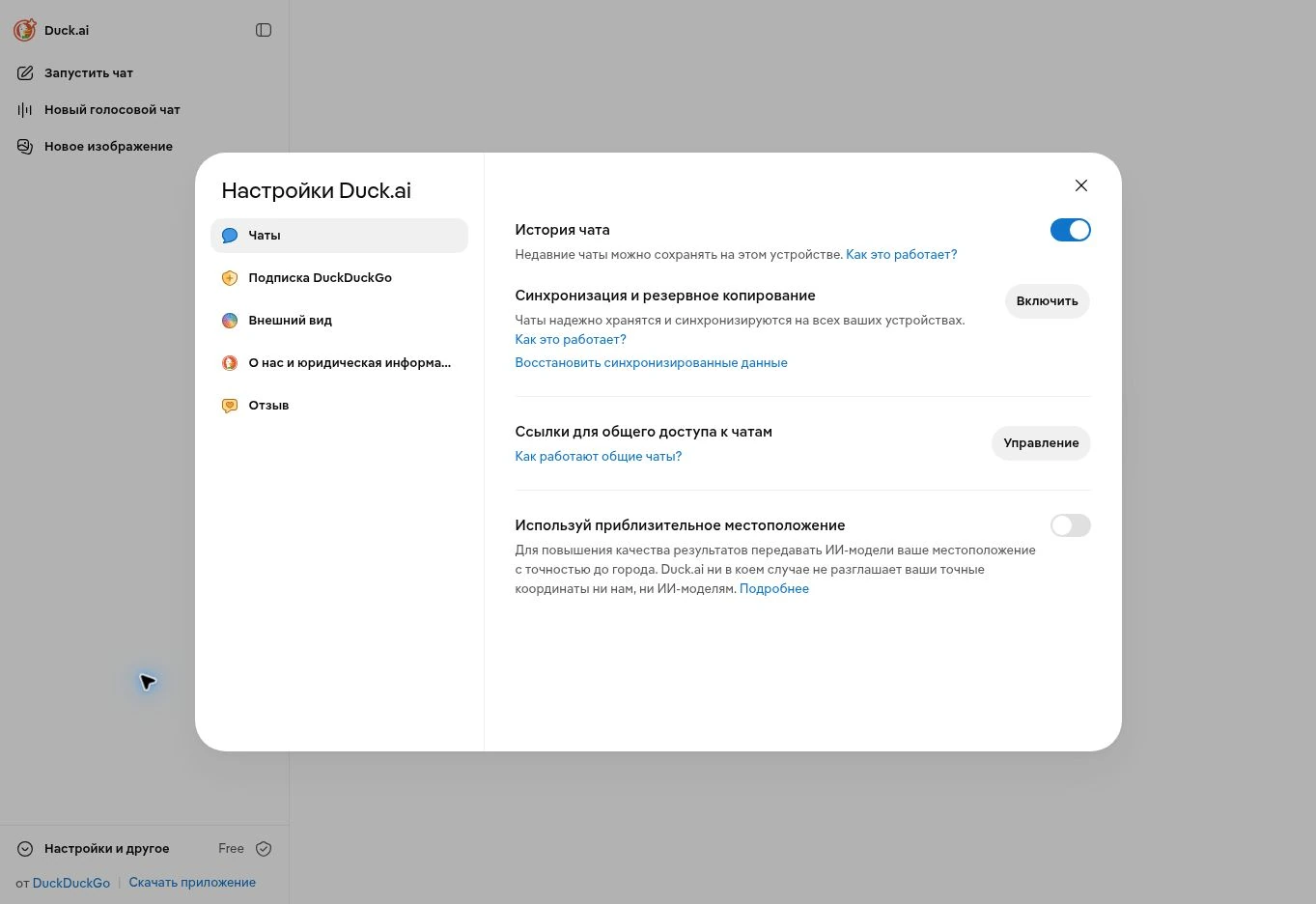Viewport: 1316px width, 904px height.
Task: Click Синхронизация и резервное копирование heading
Action: (665, 296)
